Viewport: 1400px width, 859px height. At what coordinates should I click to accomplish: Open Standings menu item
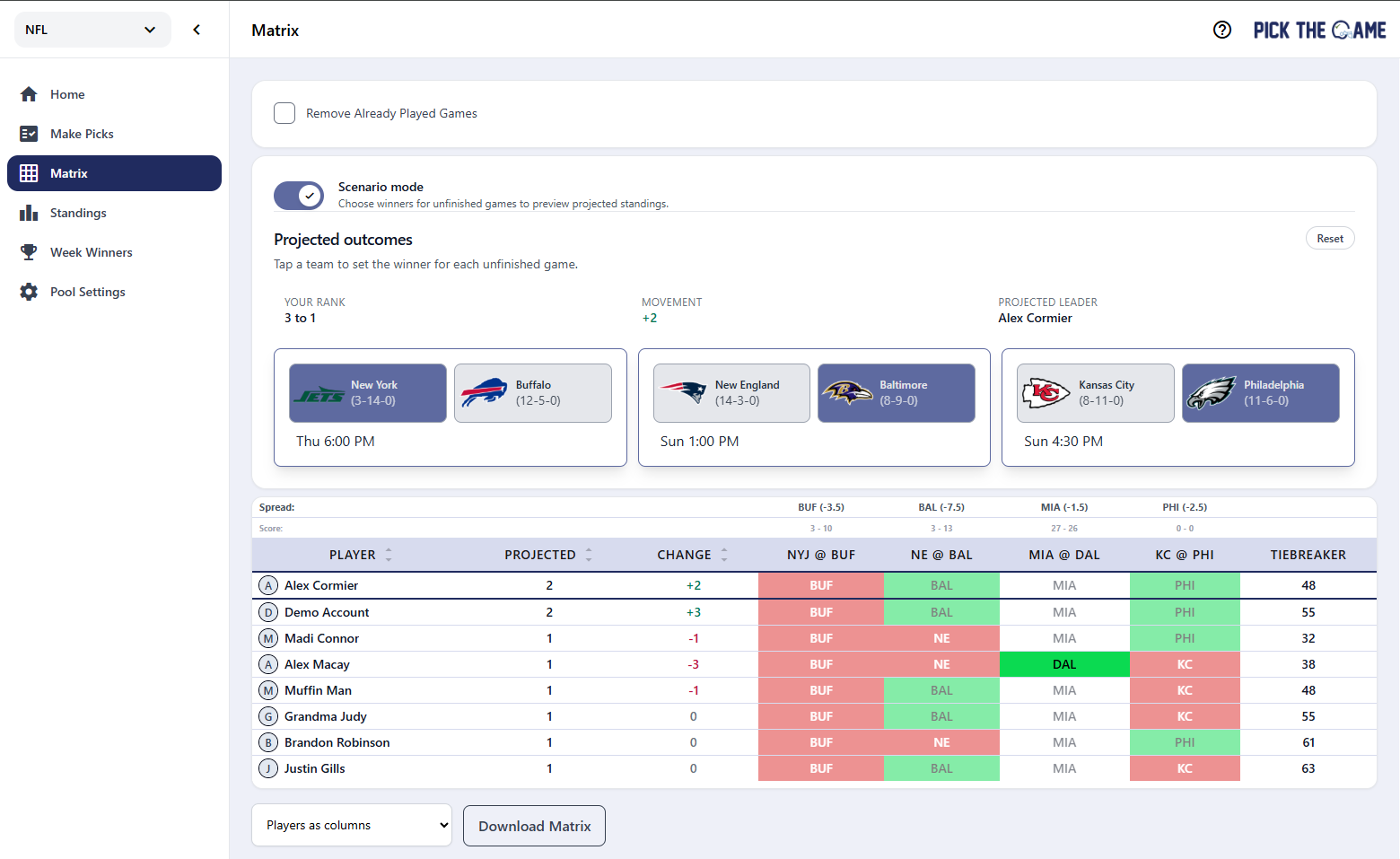114,213
